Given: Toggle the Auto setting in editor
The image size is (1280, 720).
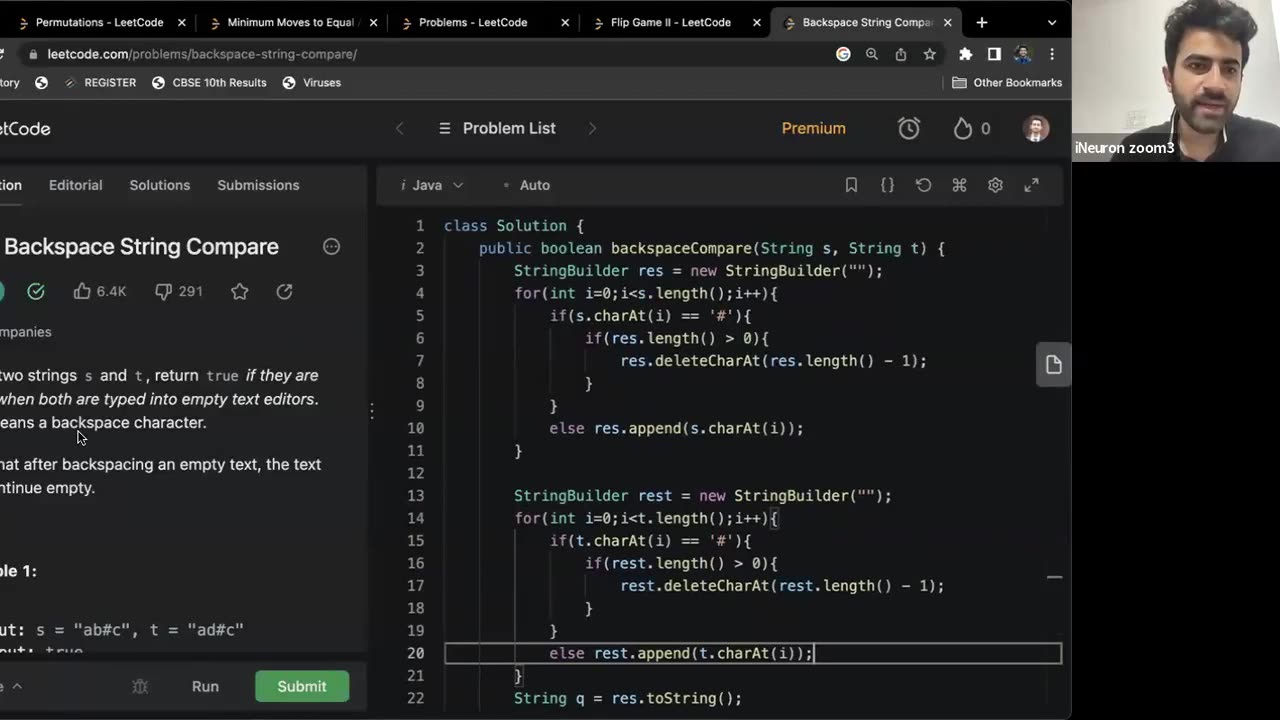Looking at the screenshot, I should tap(526, 185).
